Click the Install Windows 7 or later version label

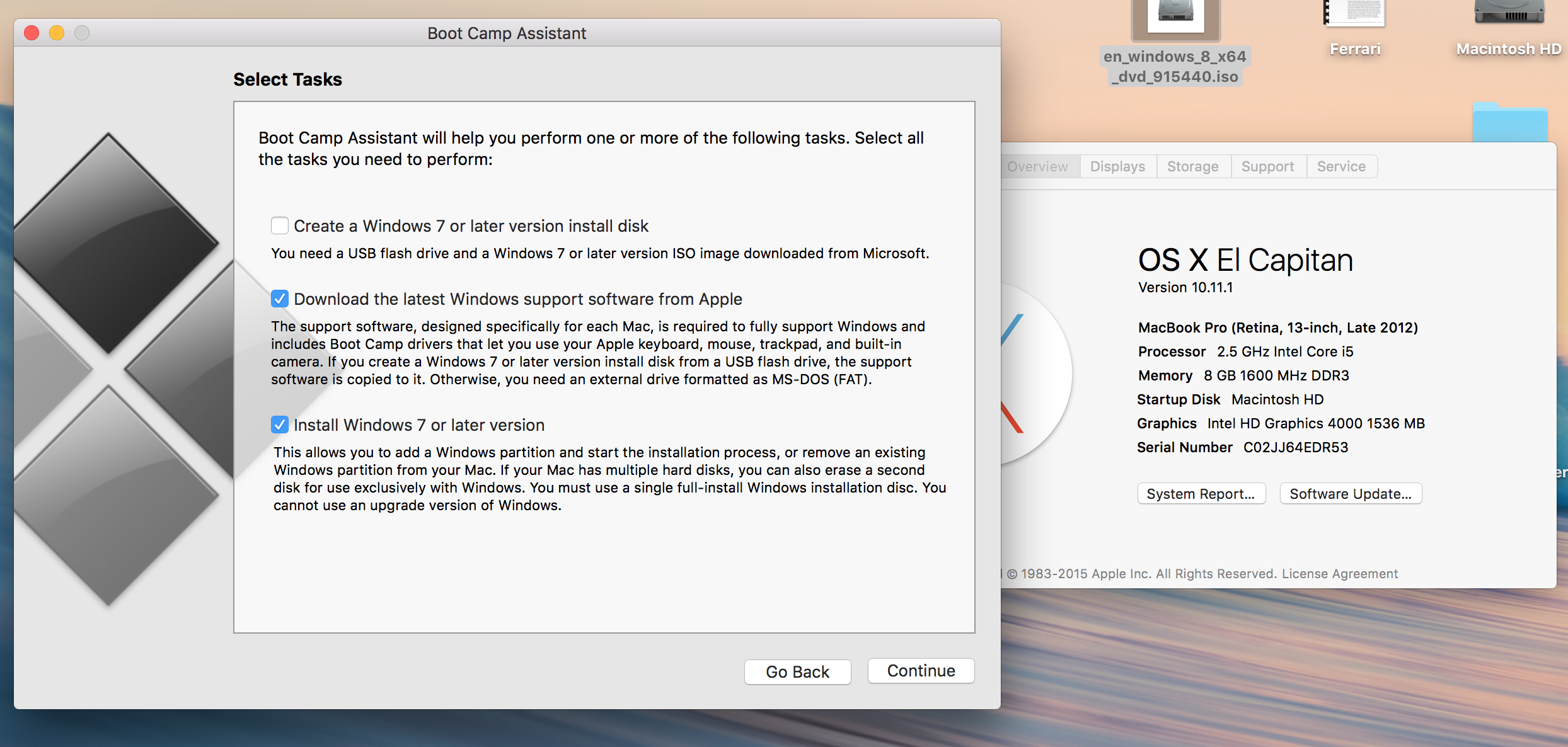coord(419,425)
